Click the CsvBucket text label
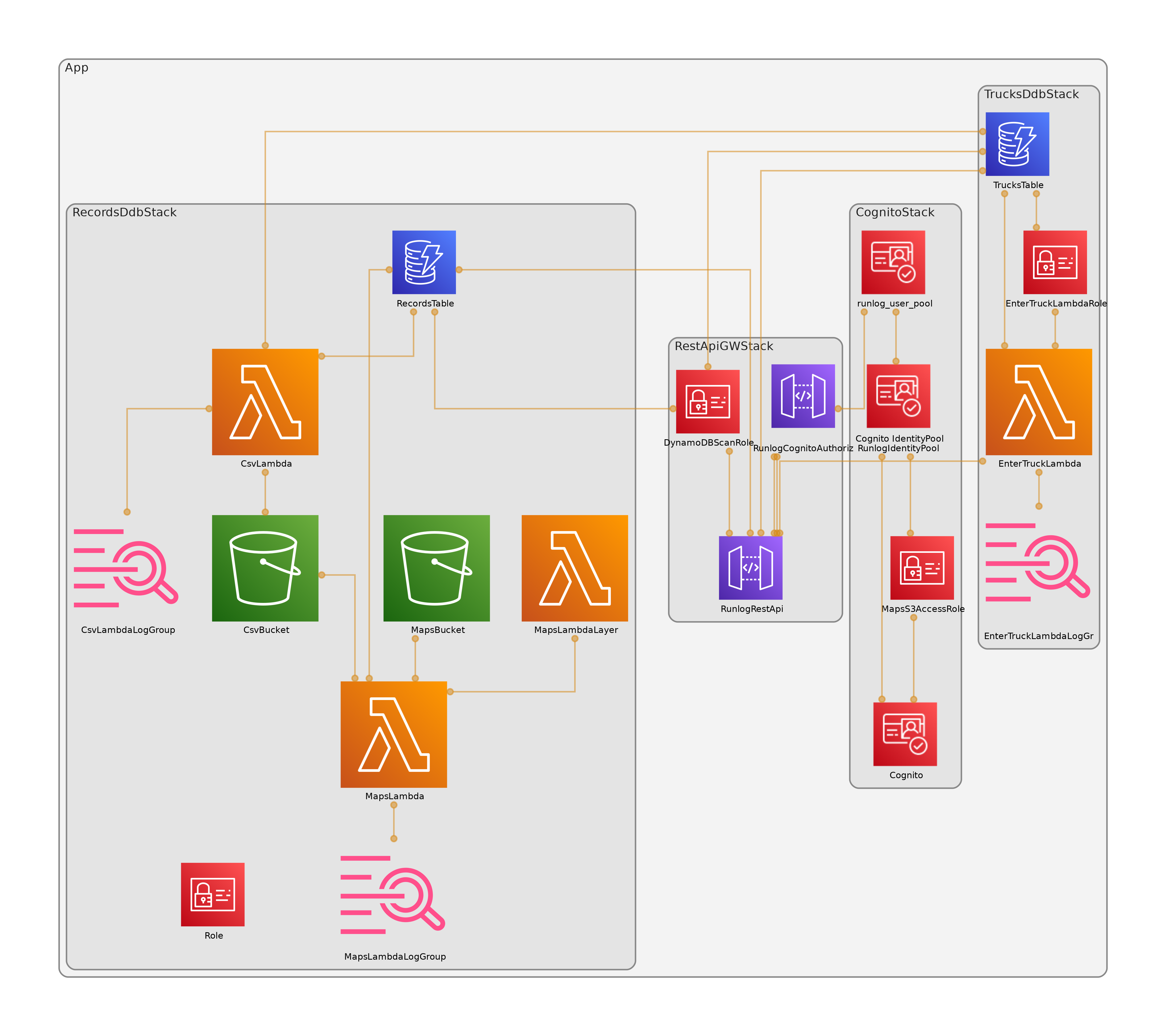Viewport: 1166px width, 1036px height. (266, 630)
